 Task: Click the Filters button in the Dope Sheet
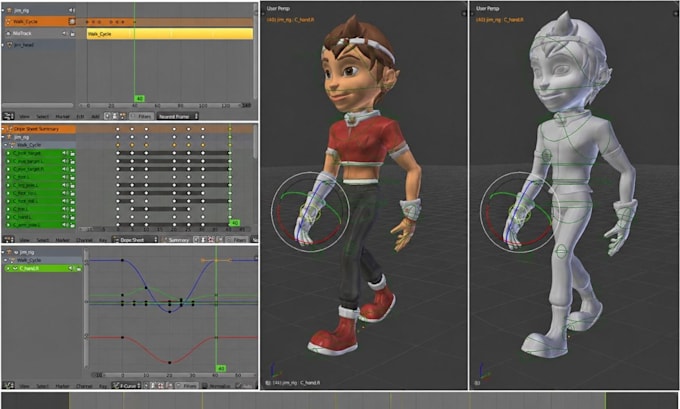pyautogui.click(x=237, y=239)
